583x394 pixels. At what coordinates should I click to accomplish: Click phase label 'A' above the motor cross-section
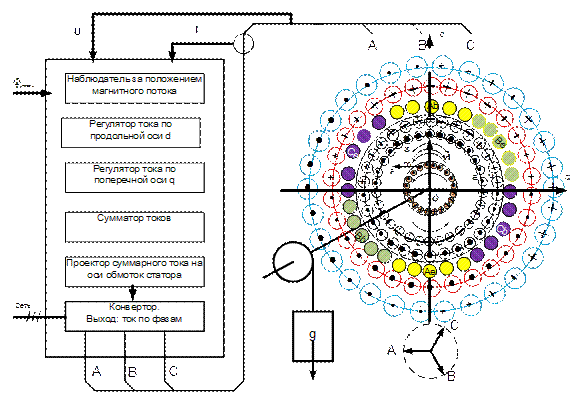pyautogui.click(x=372, y=45)
